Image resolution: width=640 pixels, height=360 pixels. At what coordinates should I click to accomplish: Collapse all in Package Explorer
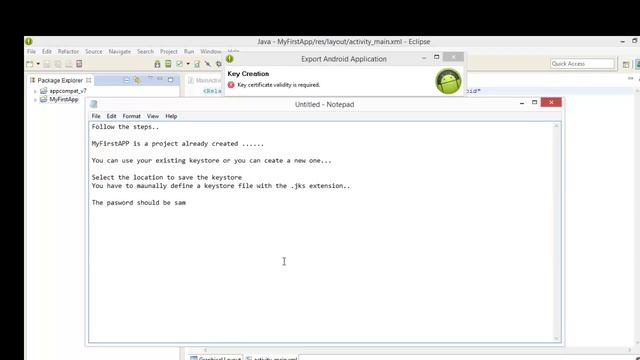pyautogui.click(x=126, y=80)
